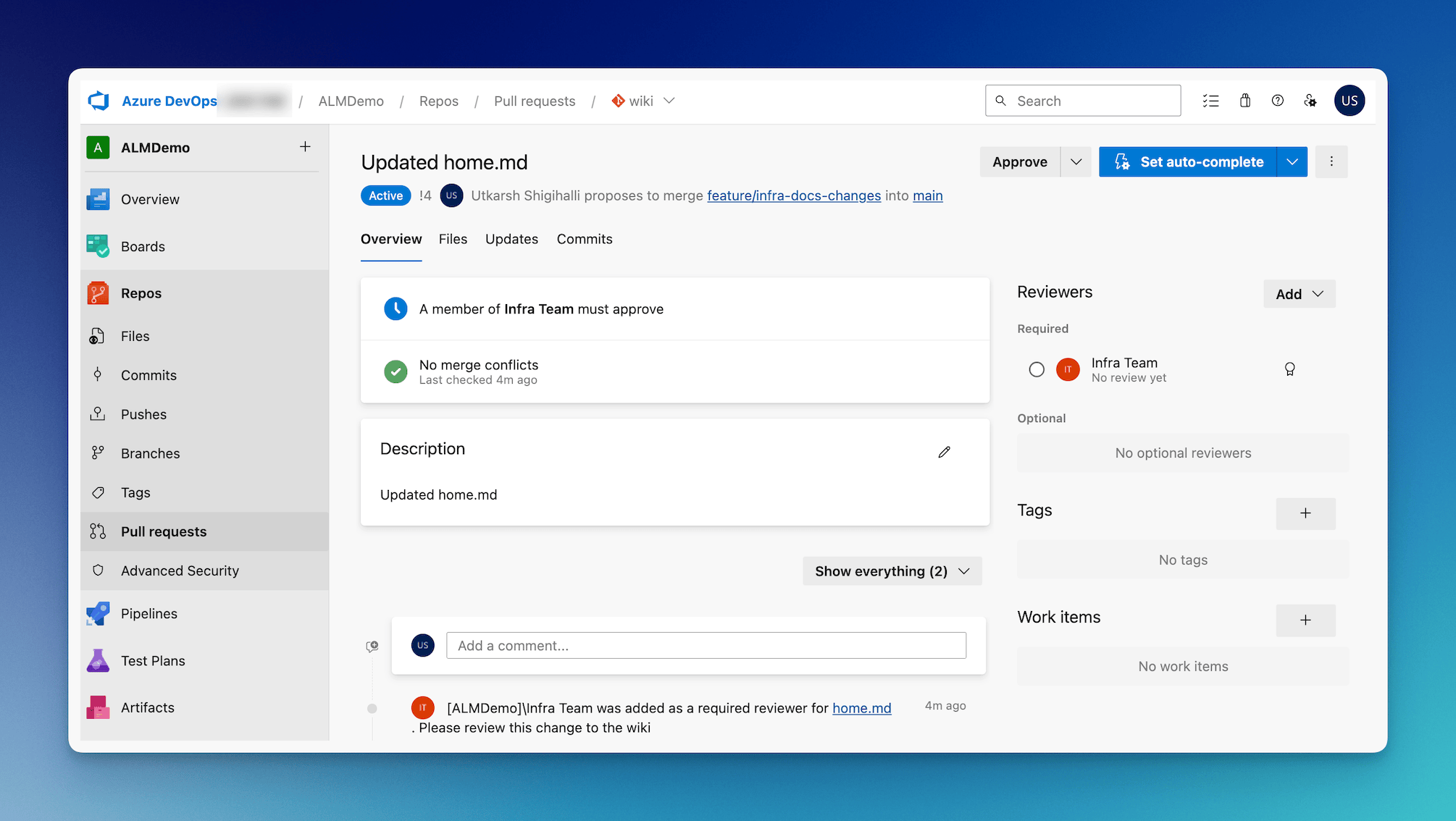Click the Add a comment input field
The image size is (1456, 821).
(x=706, y=645)
